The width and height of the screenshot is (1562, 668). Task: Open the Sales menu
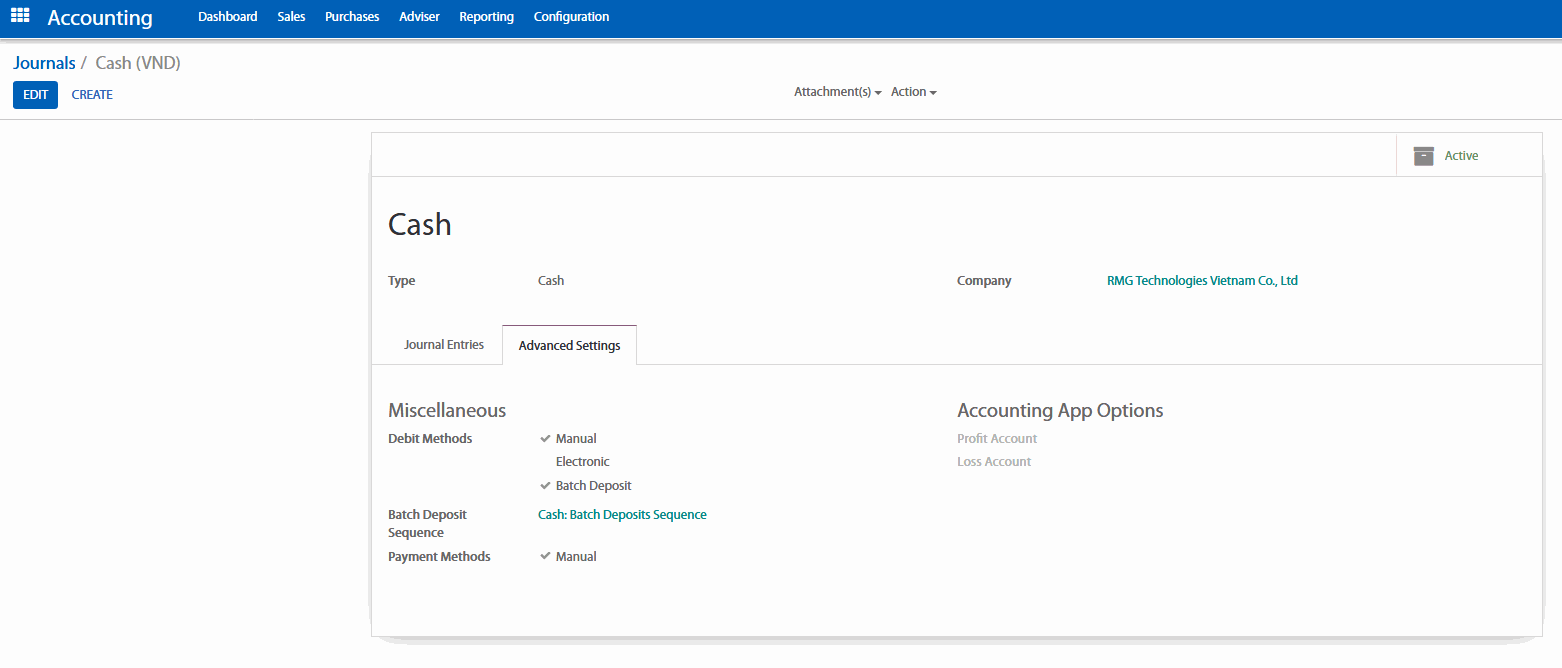pos(291,17)
